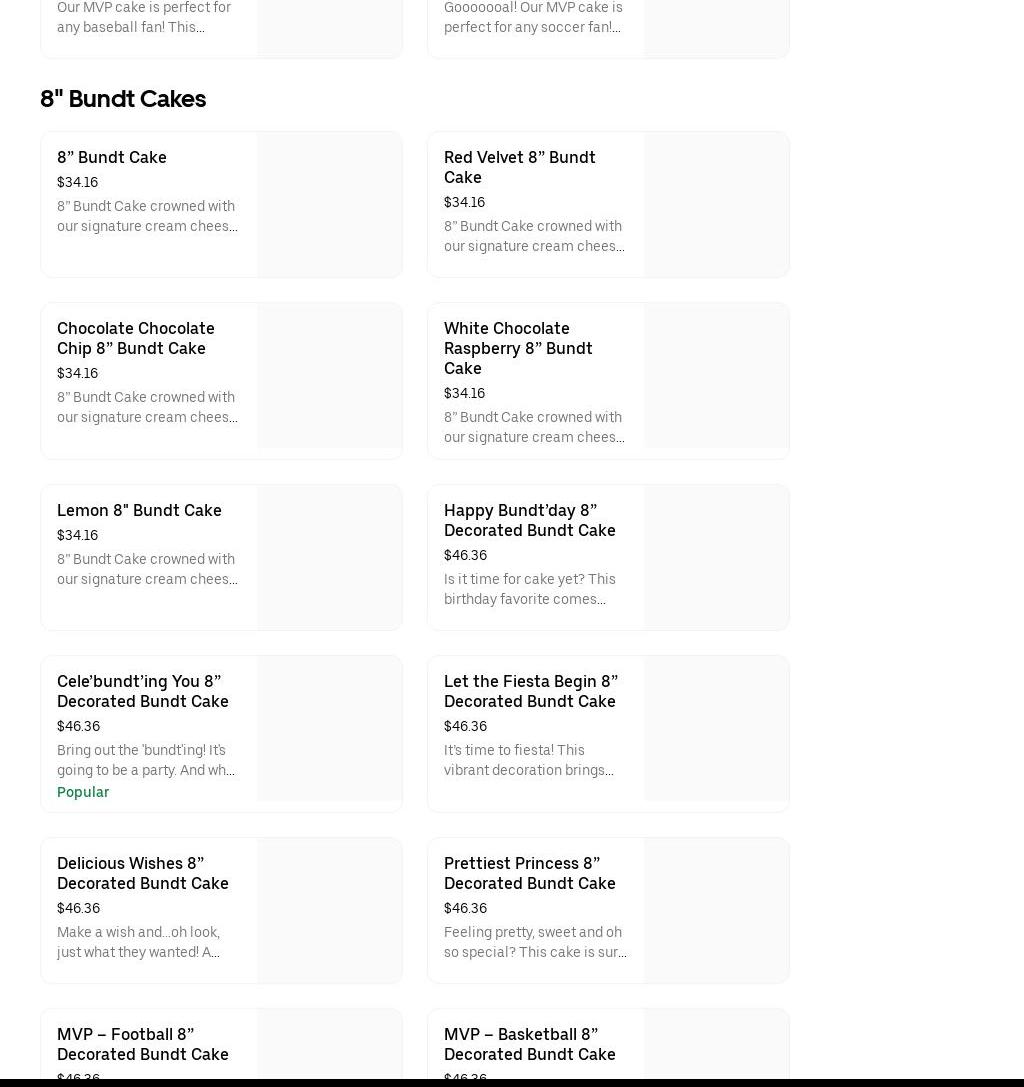
Task: Click the Red Velvet cake image thumbnail
Action: (x=716, y=205)
